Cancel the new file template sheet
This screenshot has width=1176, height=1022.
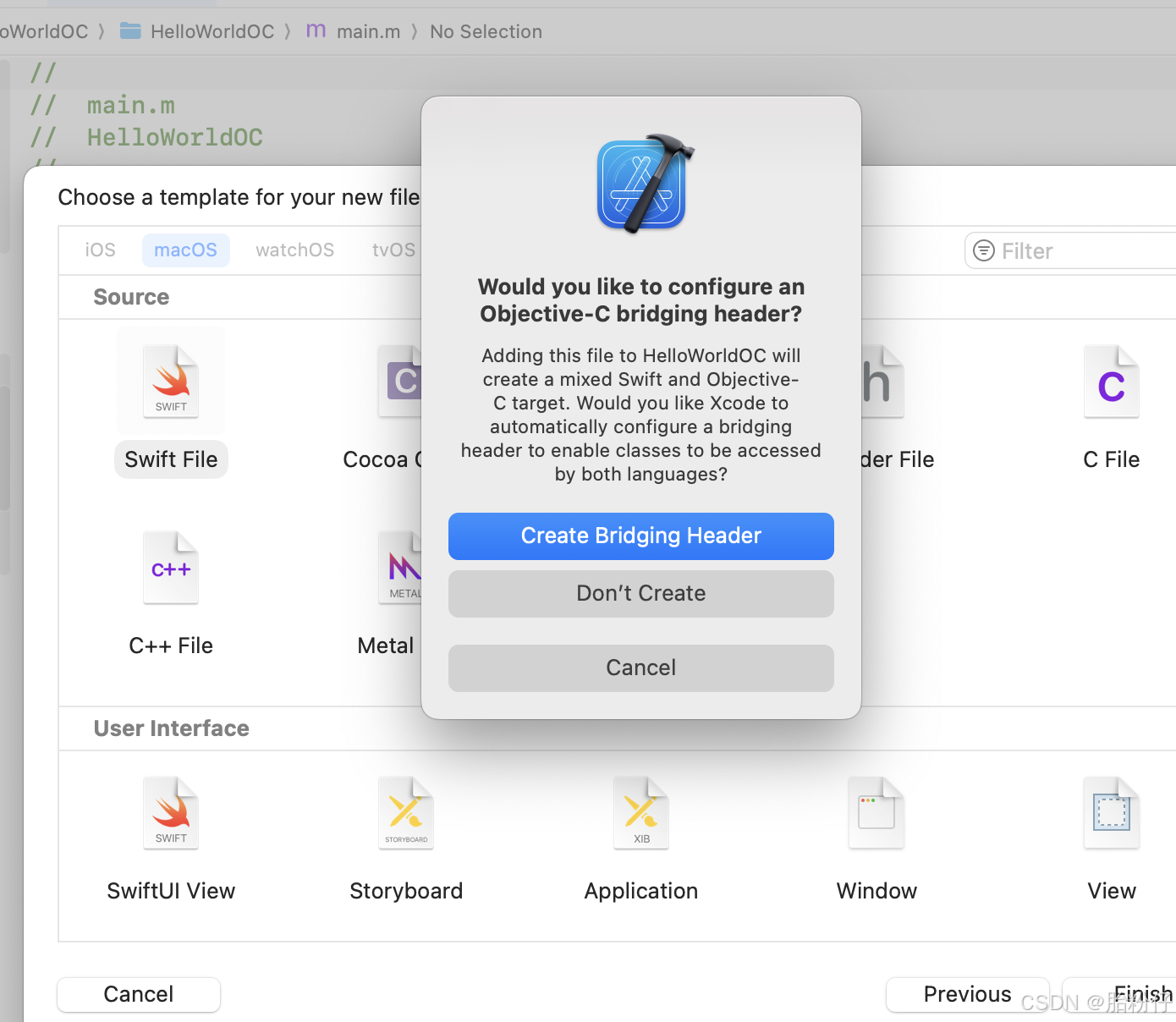(139, 994)
